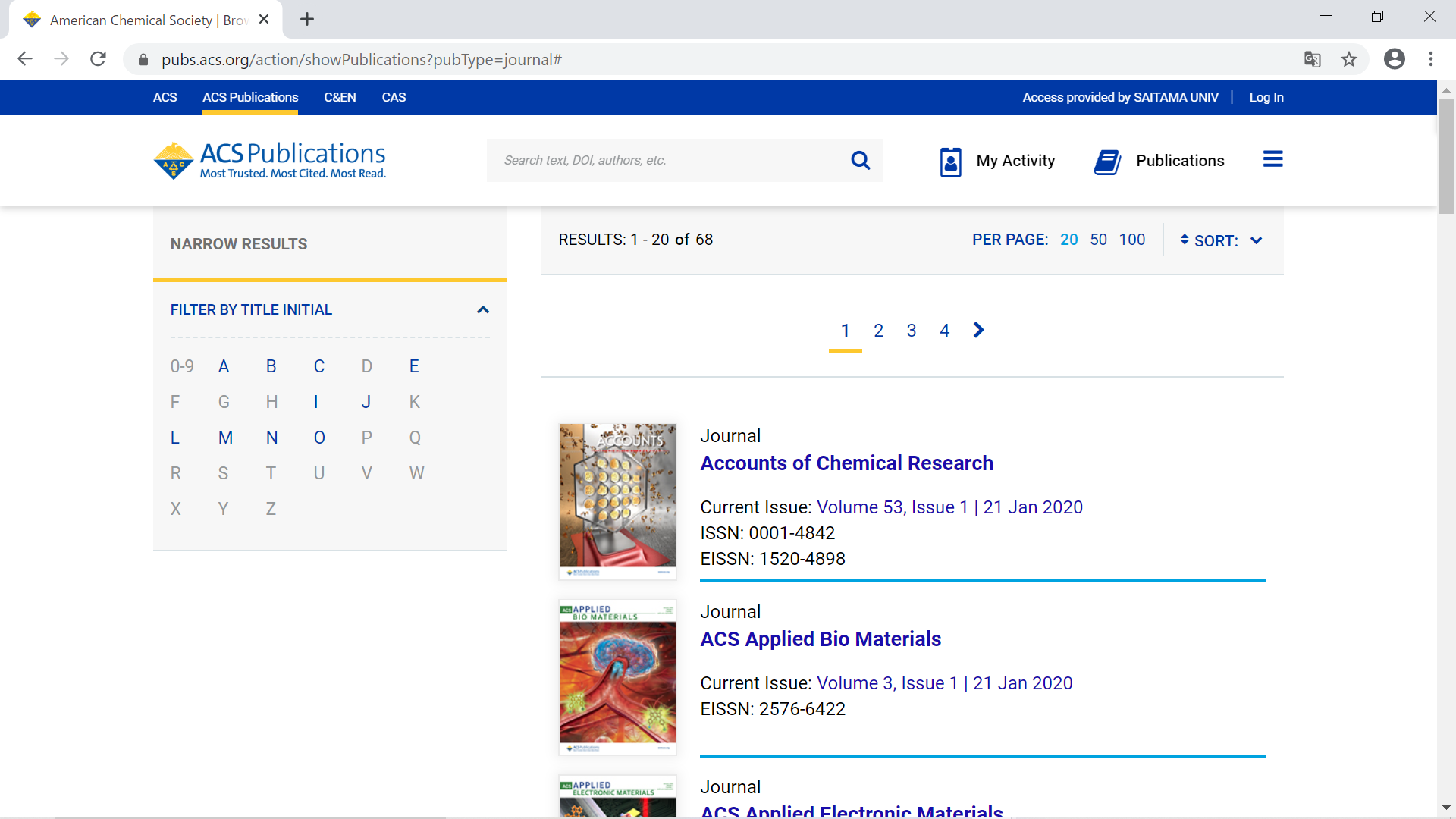Screen dimensions: 1456x819
Task: Filter titles by initial O
Action: 319,438
